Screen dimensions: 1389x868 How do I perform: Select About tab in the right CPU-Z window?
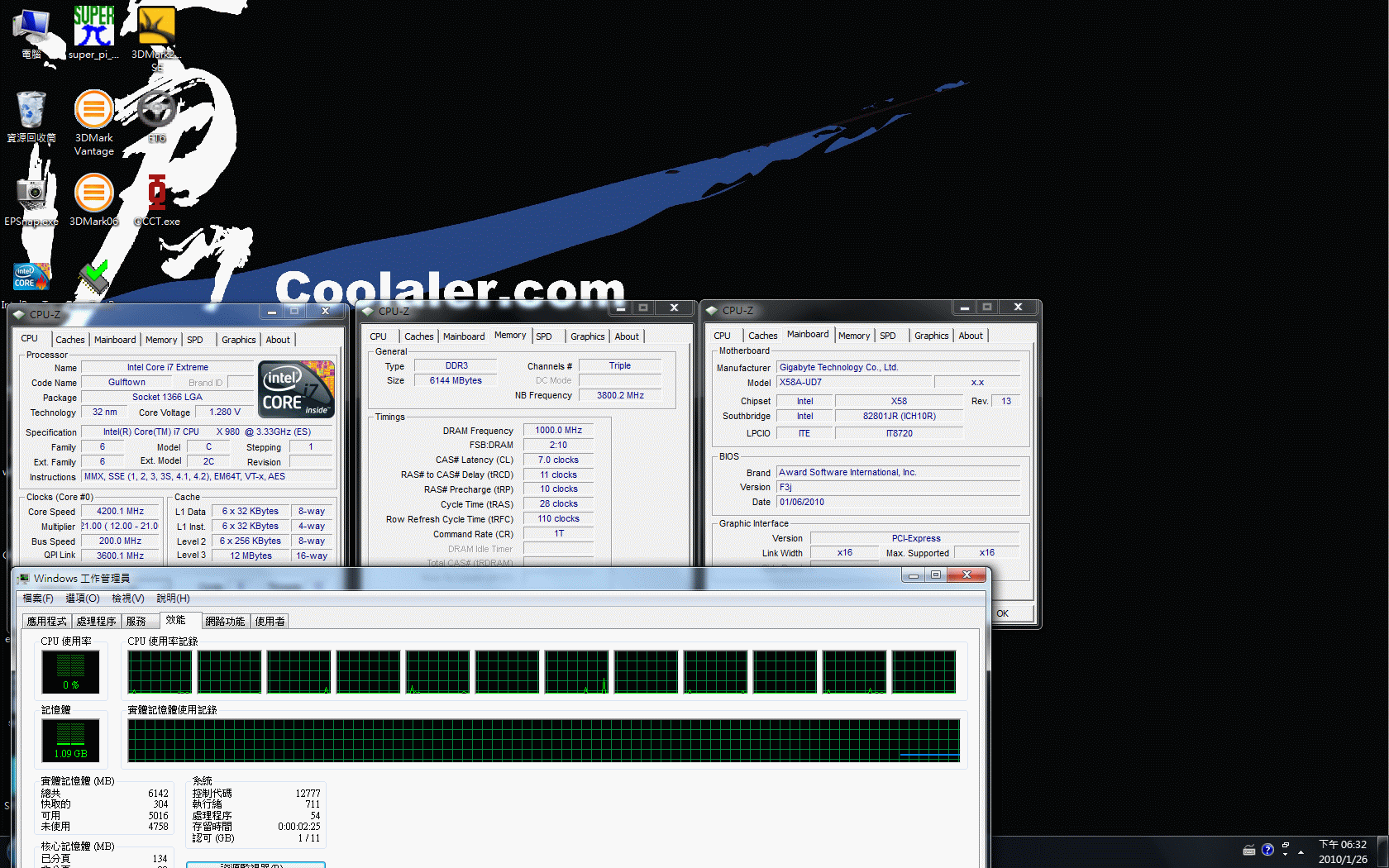point(971,336)
